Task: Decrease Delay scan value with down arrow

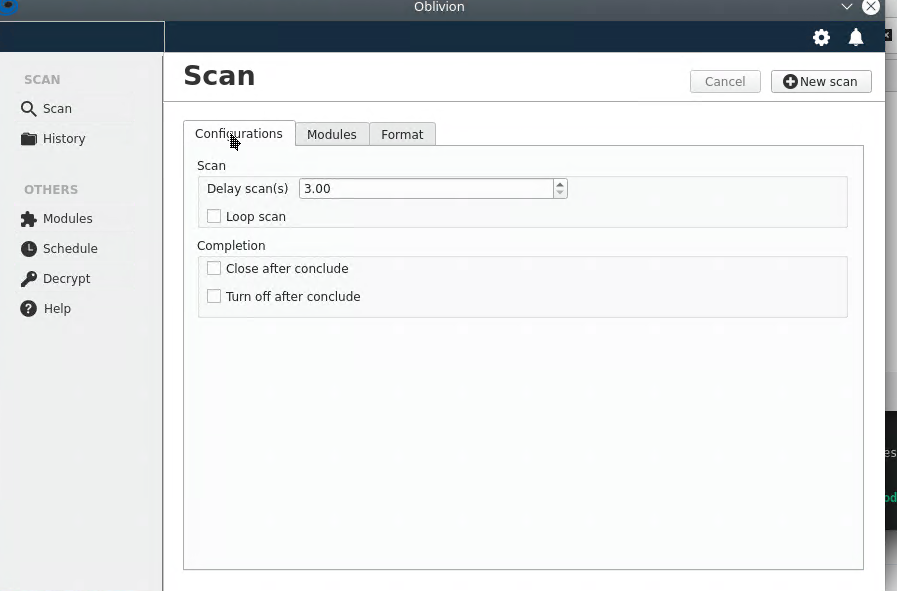Action: click(x=560, y=193)
